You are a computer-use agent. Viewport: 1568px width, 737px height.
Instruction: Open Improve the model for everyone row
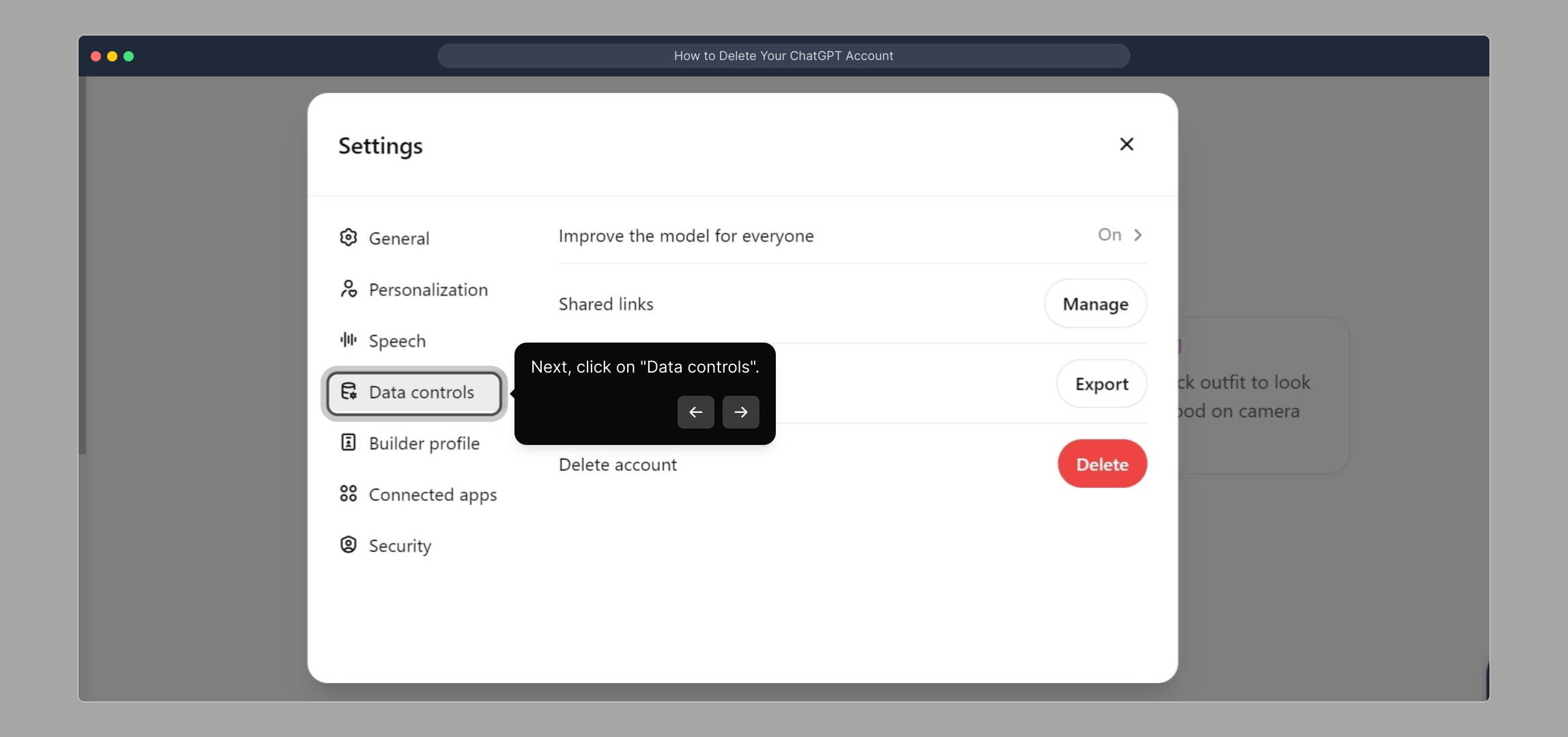(x=686, y=236)
